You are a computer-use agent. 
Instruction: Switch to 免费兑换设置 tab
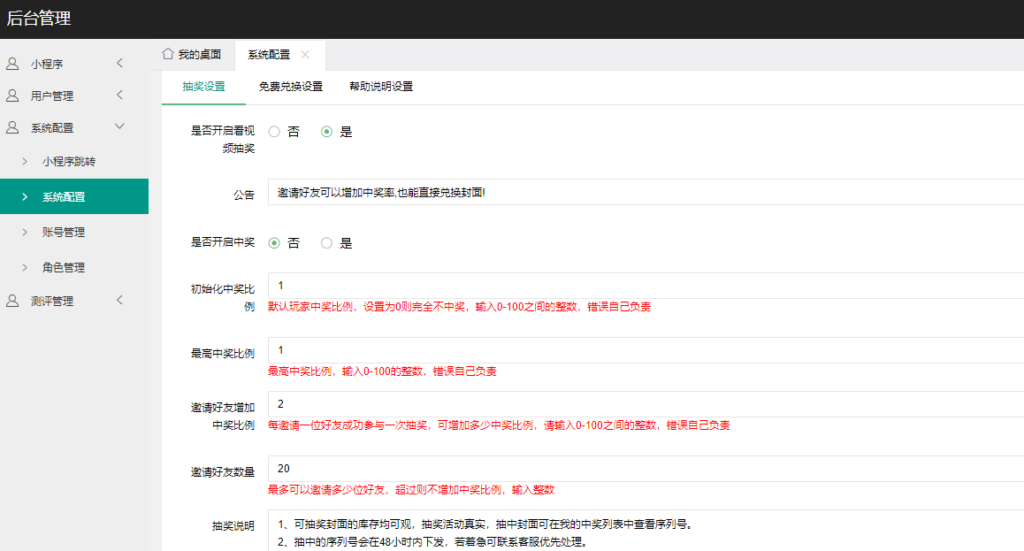(x=290, y=87)
